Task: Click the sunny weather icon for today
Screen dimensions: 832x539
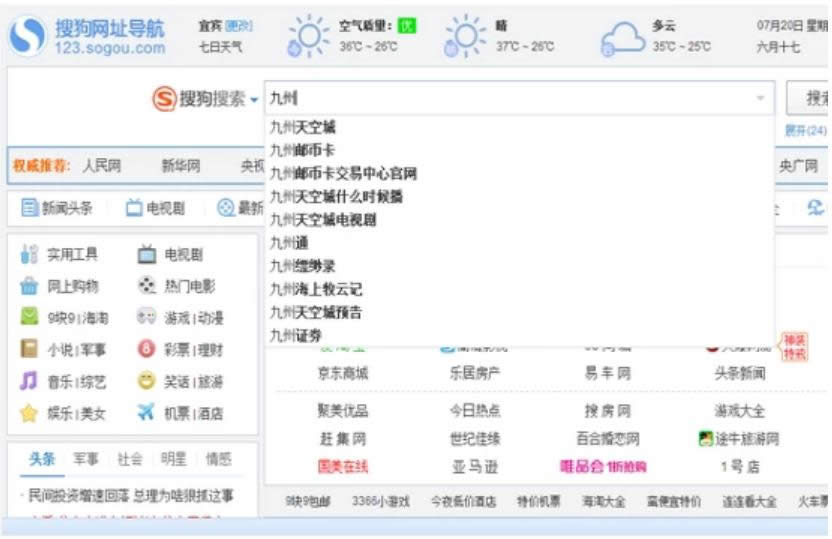Action: (307, 37)
